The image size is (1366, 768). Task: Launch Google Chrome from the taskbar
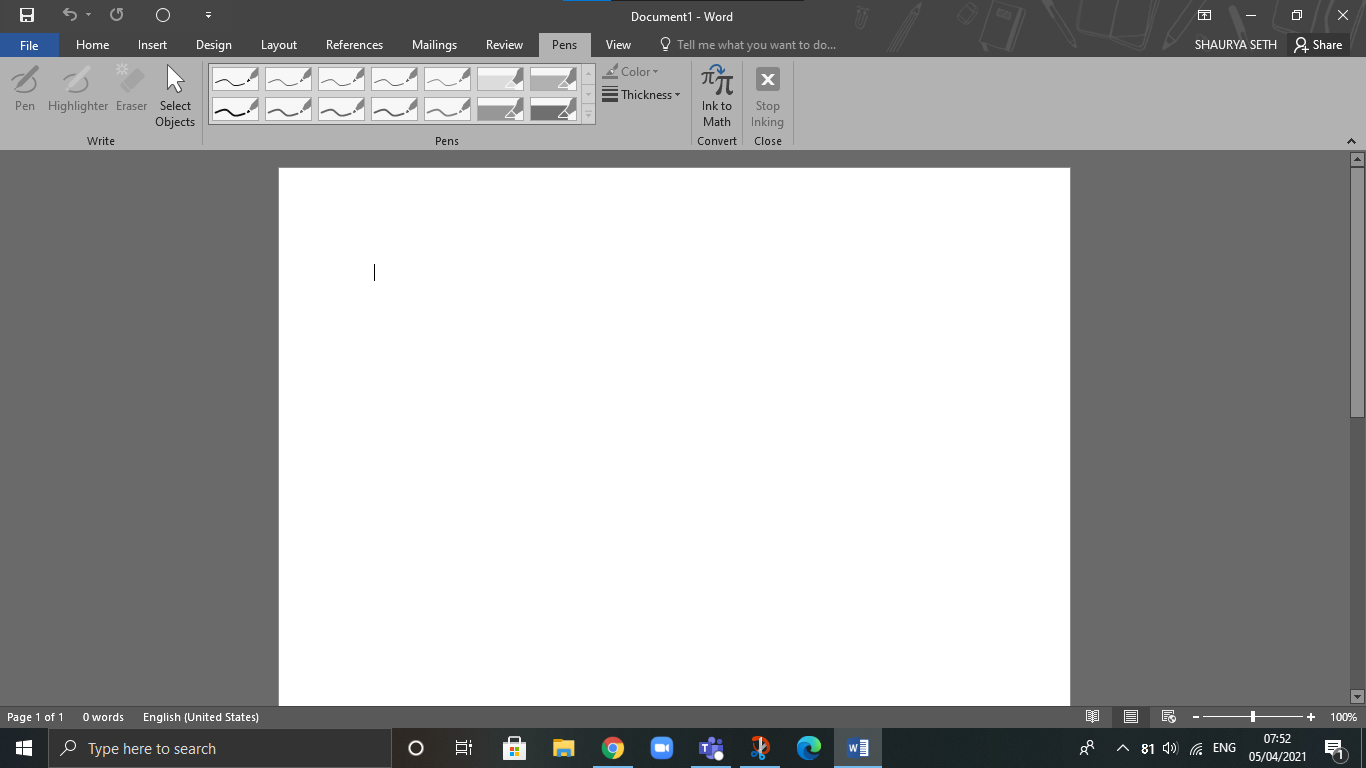(x=613, y=748)
